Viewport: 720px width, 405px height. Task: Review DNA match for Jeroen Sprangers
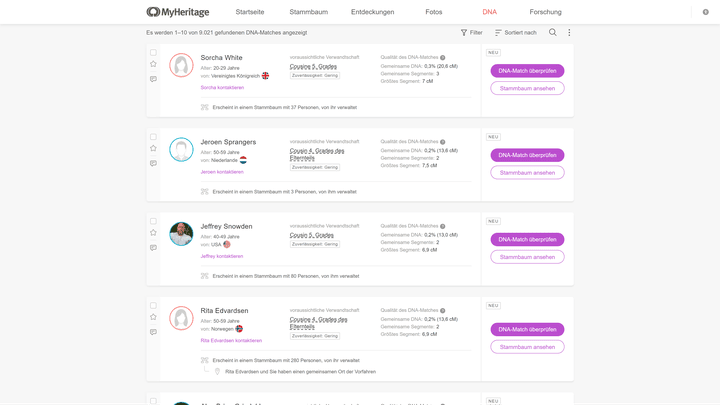click(x=527, y=155)
